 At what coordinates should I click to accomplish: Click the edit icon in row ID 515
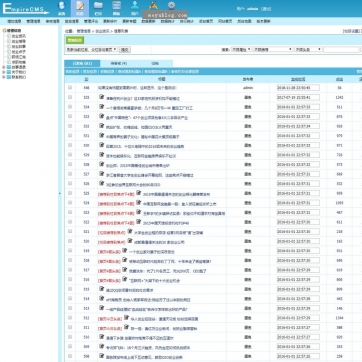coord(102,289)
